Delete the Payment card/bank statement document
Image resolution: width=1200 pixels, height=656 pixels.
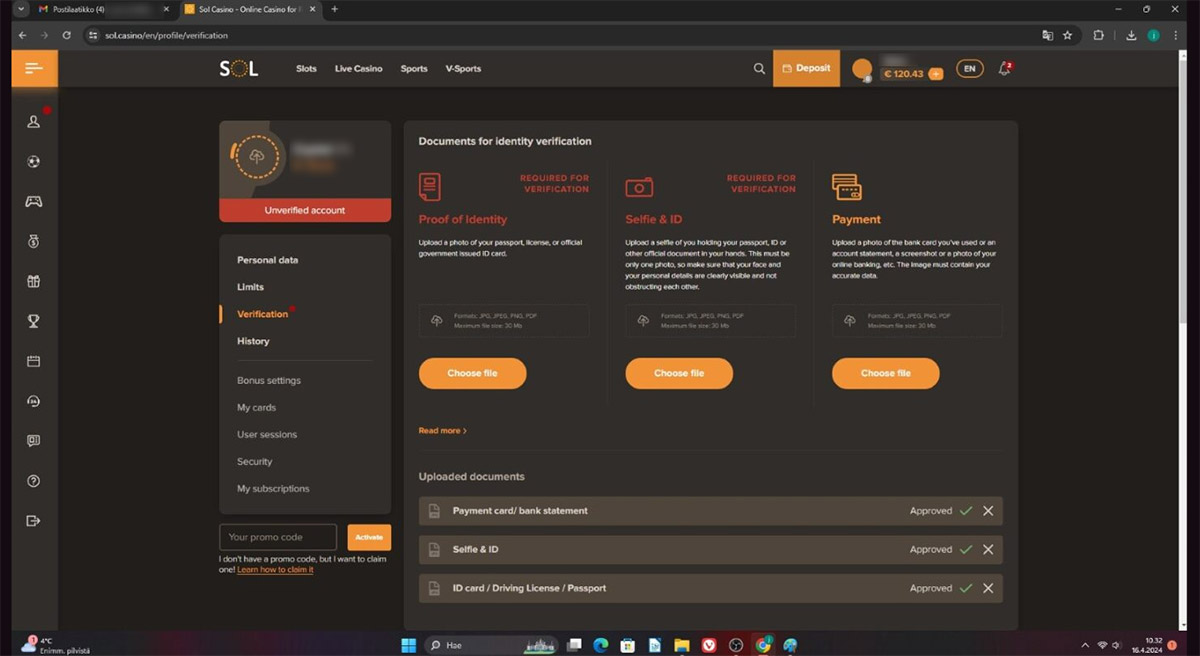(988, 511)
